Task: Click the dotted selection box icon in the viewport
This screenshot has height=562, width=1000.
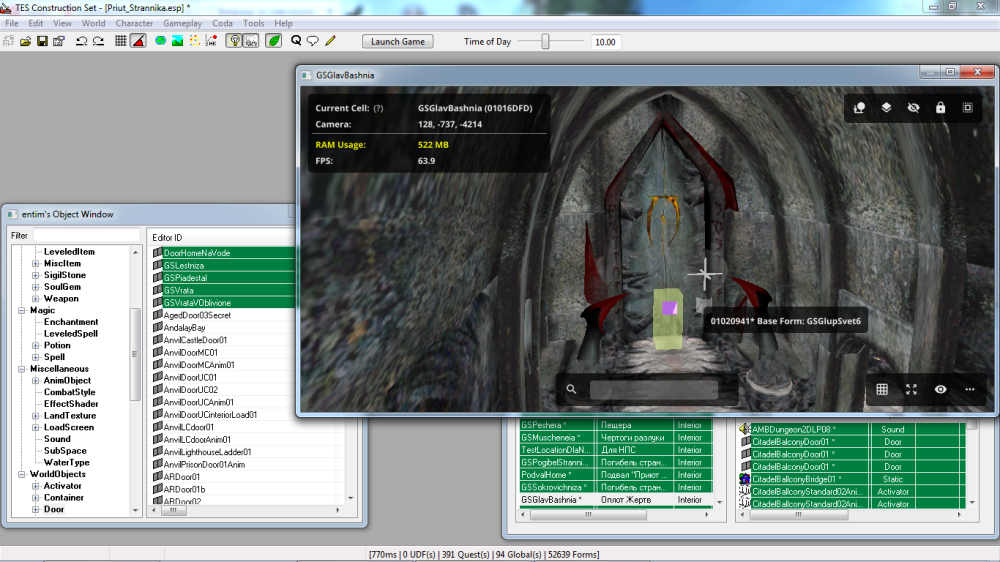Action: pyautogui.click(x=967, y=108)
